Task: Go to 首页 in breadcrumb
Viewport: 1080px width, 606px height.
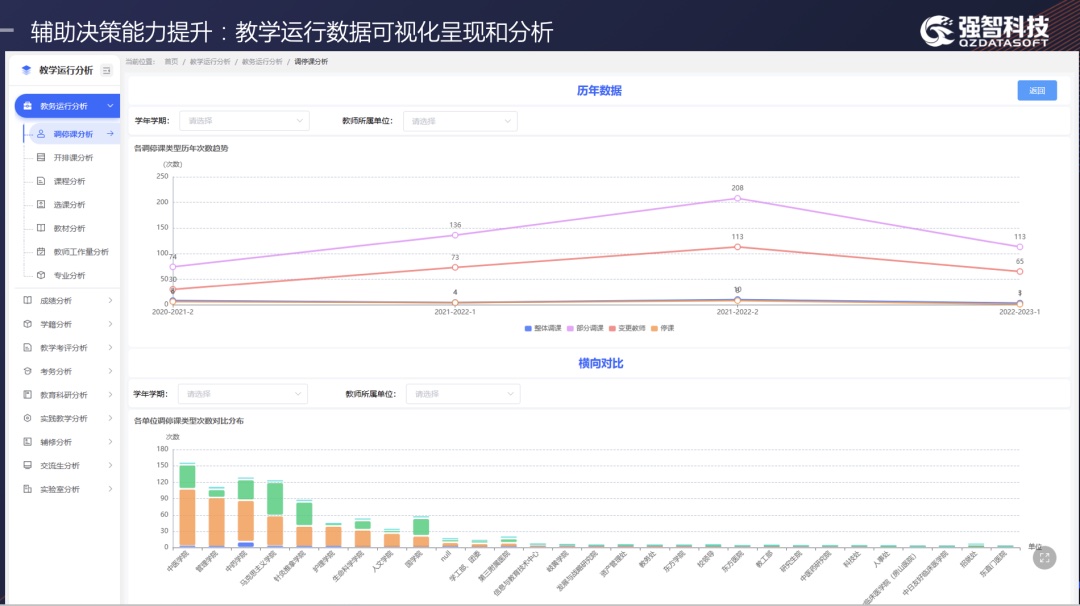Action: click(171, 62)
